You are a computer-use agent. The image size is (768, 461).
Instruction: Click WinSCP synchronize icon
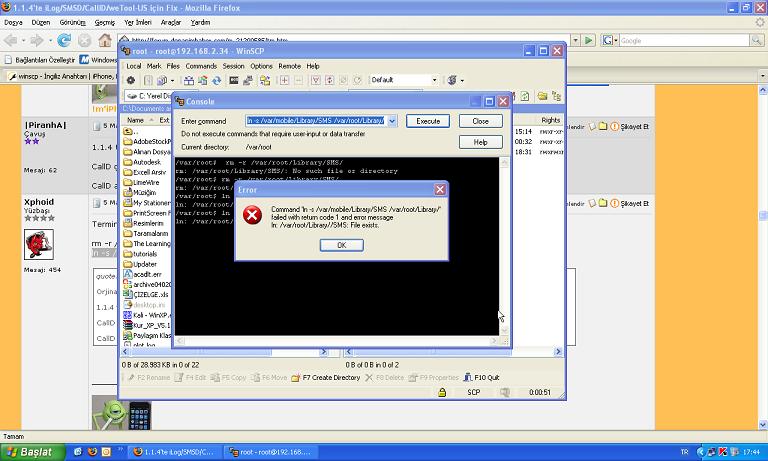pyautogui.click(x=202, y=80)
